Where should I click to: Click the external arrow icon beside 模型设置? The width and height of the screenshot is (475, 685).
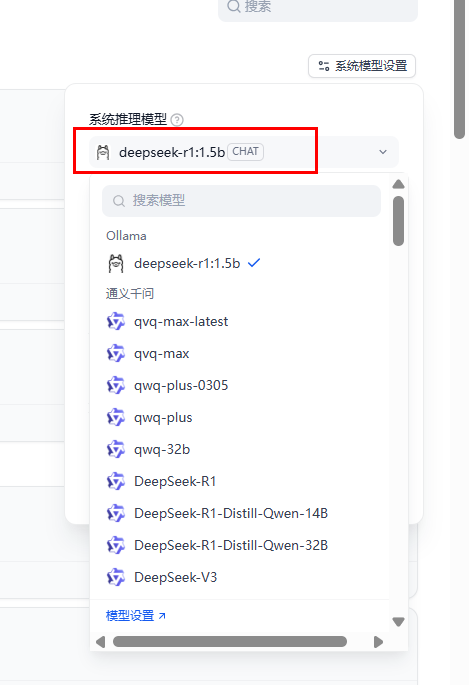[x=162, y=616]
